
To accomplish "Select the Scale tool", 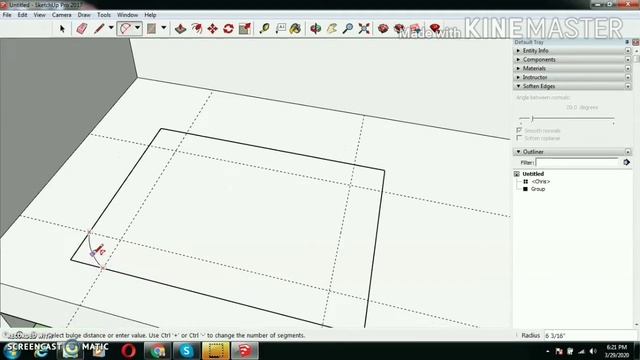I will 245,29.
